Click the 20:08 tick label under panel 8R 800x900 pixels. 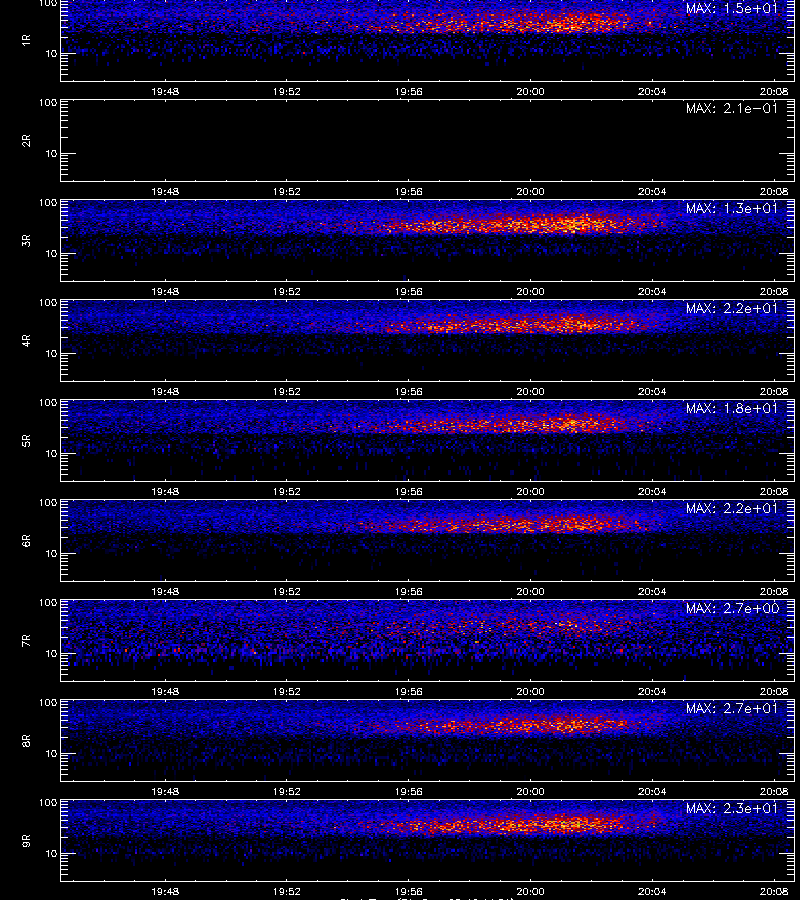pyautogui.click(x=774, y=792)
